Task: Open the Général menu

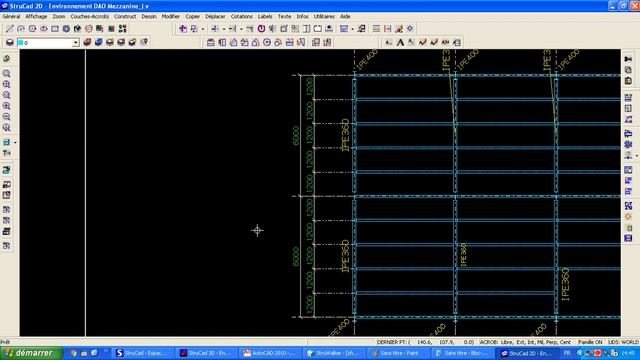Action: tap(11, 16)
